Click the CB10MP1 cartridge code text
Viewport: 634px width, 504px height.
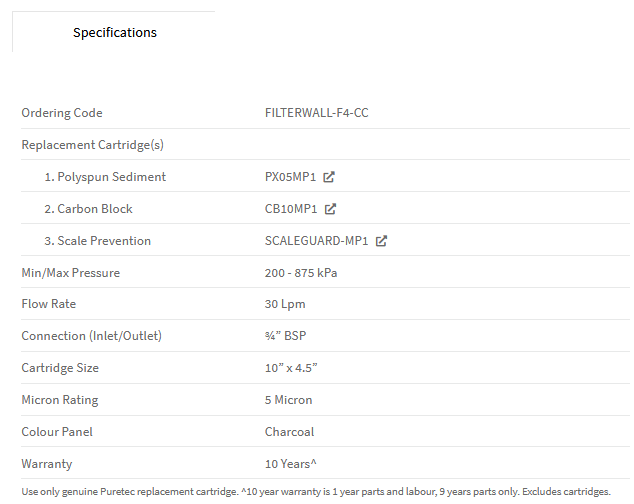pos(291,209)
